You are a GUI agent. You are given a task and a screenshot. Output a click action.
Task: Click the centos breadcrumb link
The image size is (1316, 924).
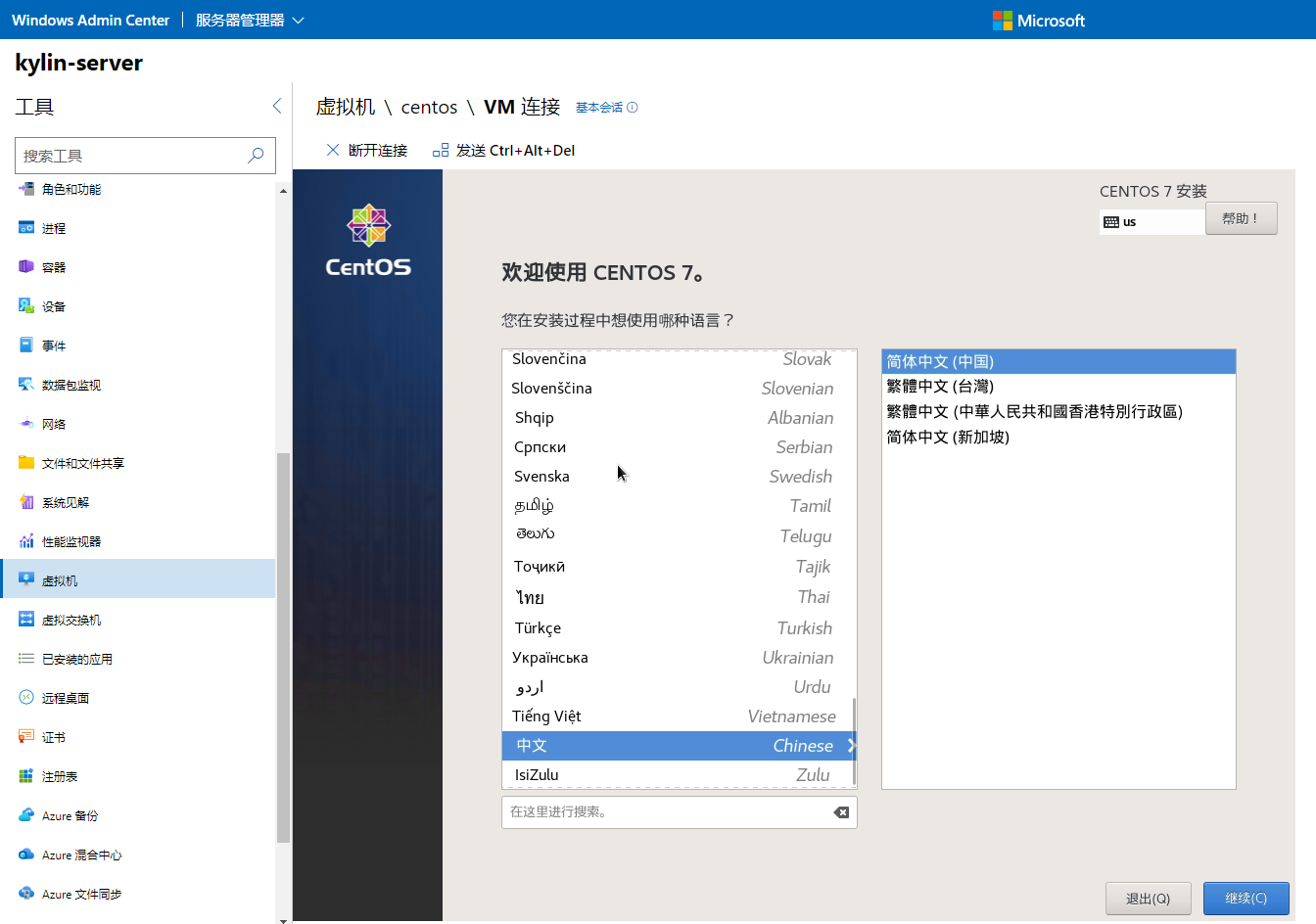(429, 108)
